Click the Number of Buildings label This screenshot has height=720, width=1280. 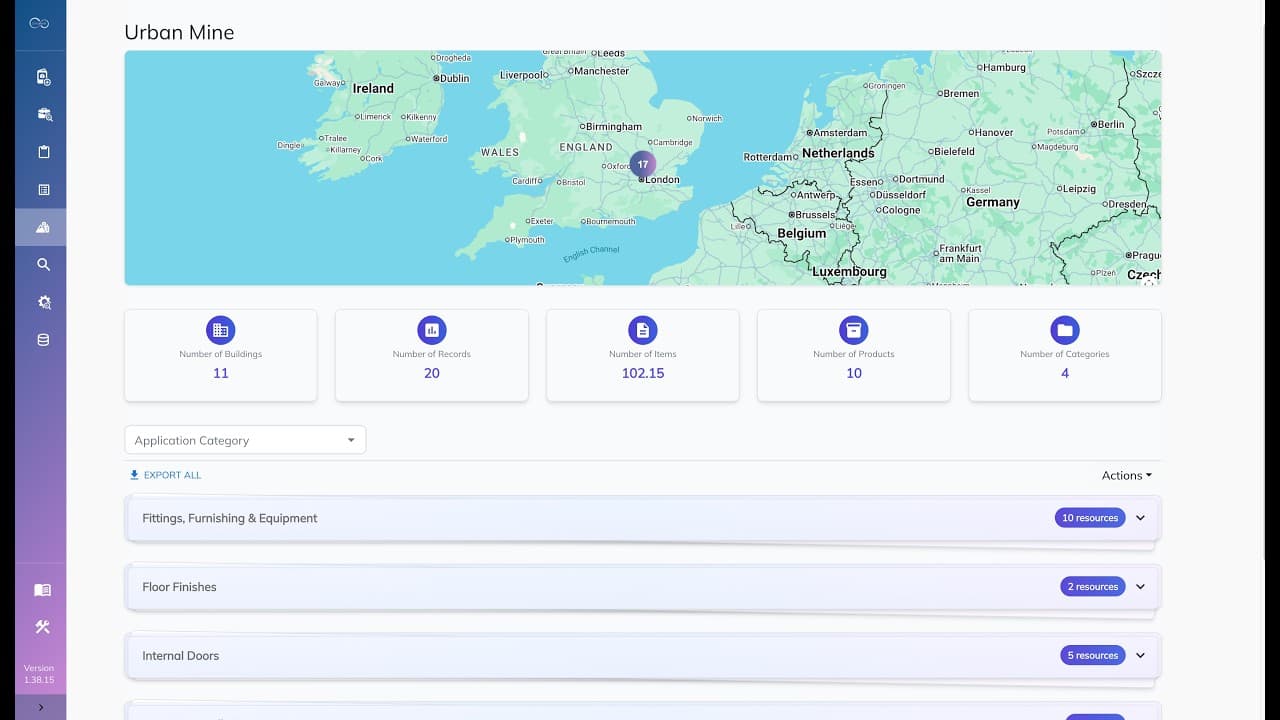221,354
